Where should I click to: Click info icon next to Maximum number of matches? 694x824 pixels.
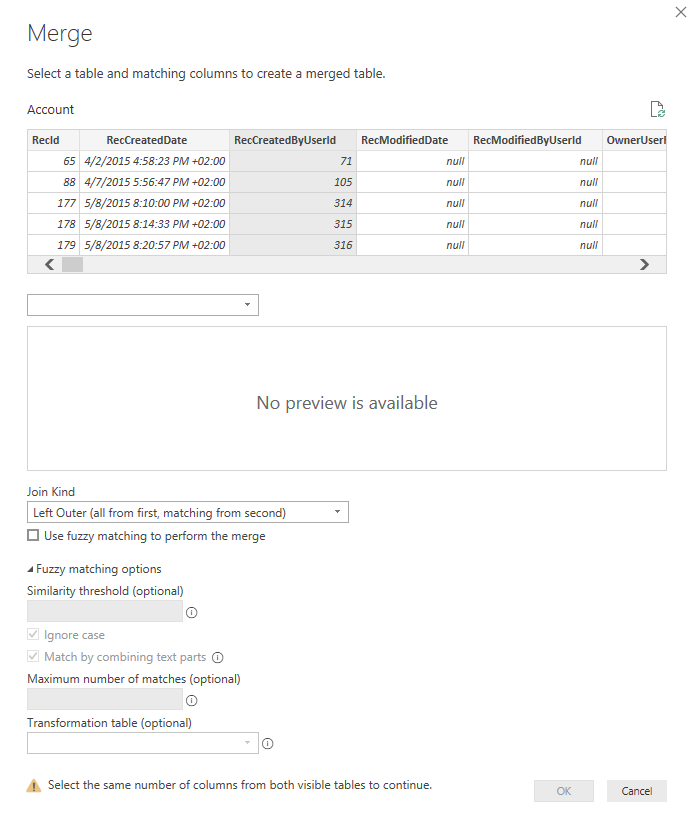192,700
